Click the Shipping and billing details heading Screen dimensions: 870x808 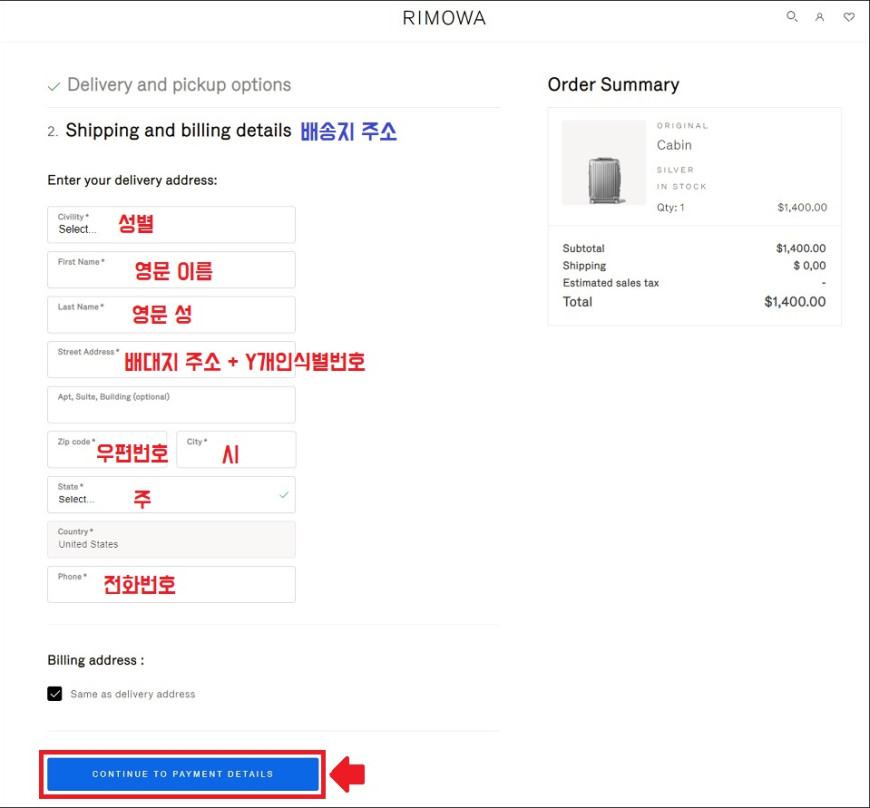click(178, 130)
